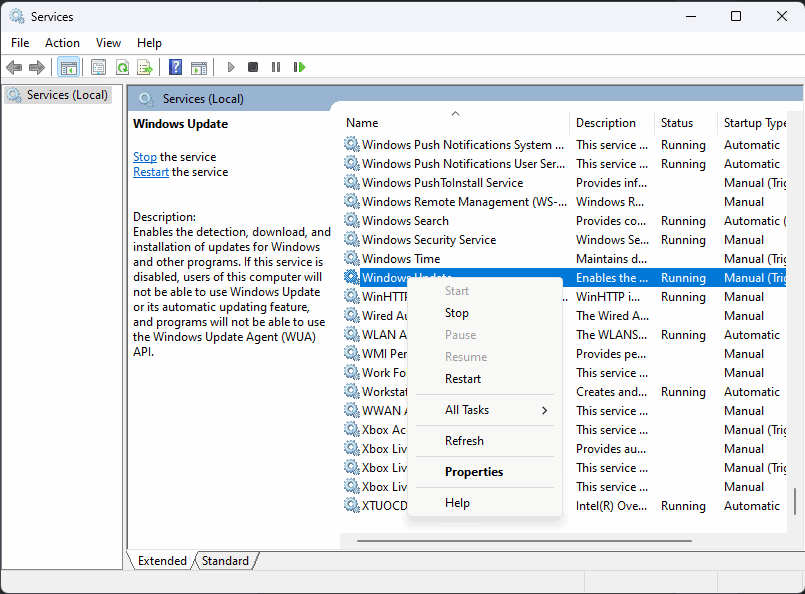This screenshot has height=594, width=805.
Task: Click gear icon of Windows Time service
Action: (352, 259)
